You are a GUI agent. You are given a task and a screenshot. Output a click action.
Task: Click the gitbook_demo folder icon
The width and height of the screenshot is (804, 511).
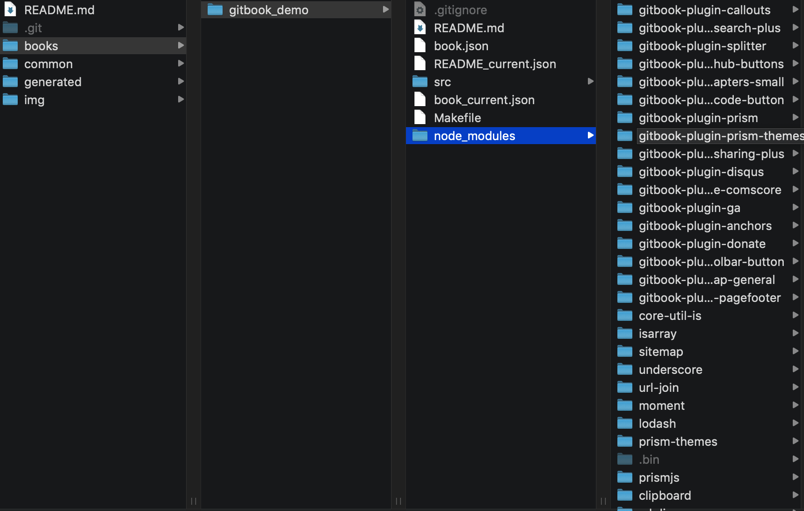click(x=215, y=10)
